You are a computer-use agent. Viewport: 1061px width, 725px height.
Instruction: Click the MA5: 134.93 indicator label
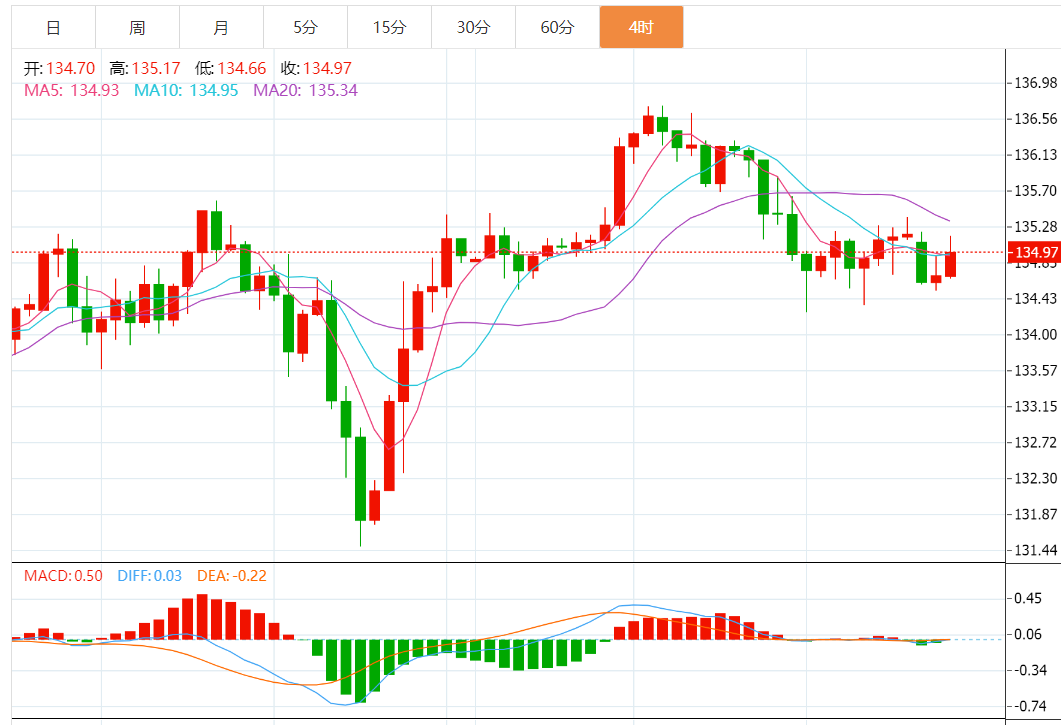71,90
